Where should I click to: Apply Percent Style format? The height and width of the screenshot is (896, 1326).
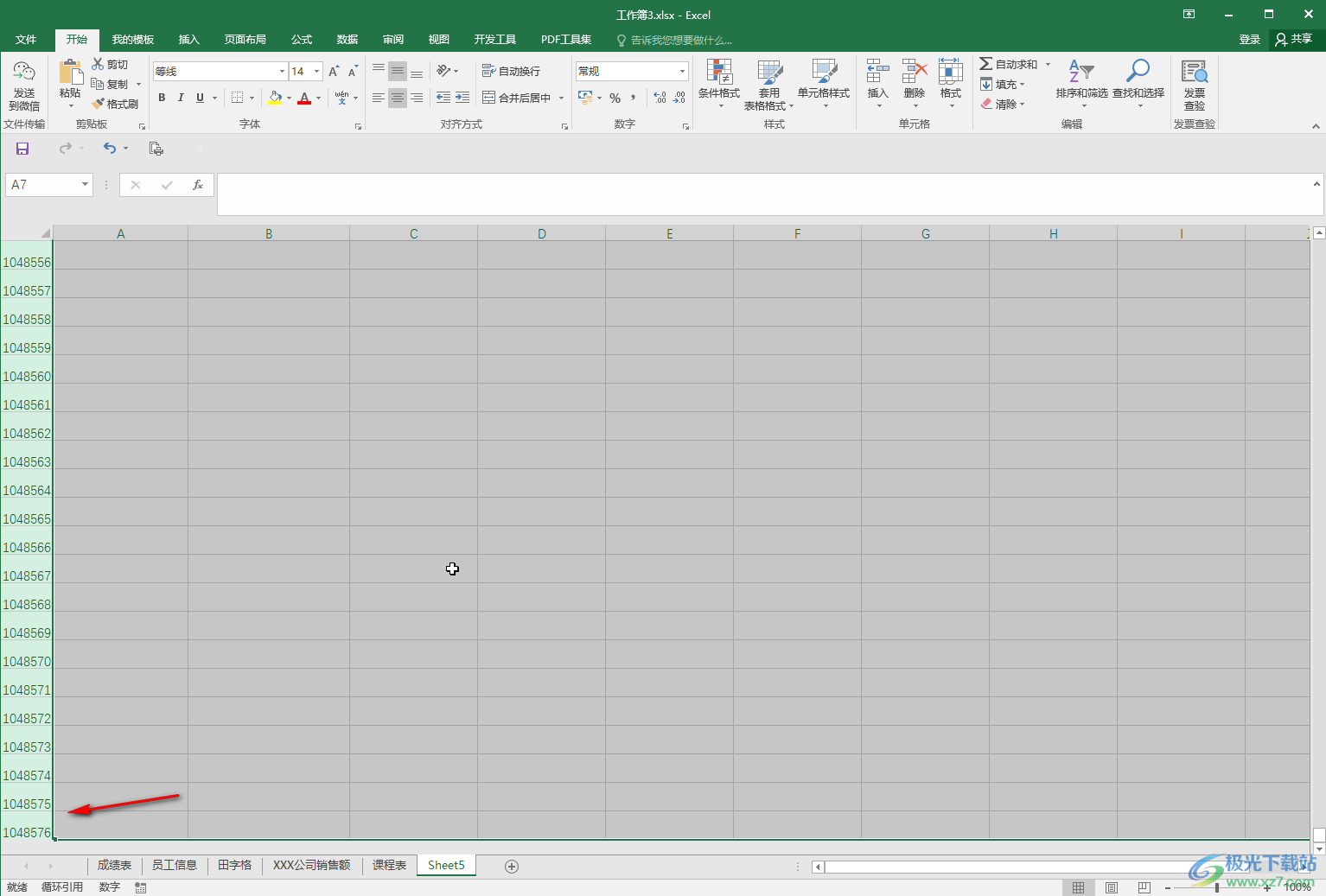[615, 98]
